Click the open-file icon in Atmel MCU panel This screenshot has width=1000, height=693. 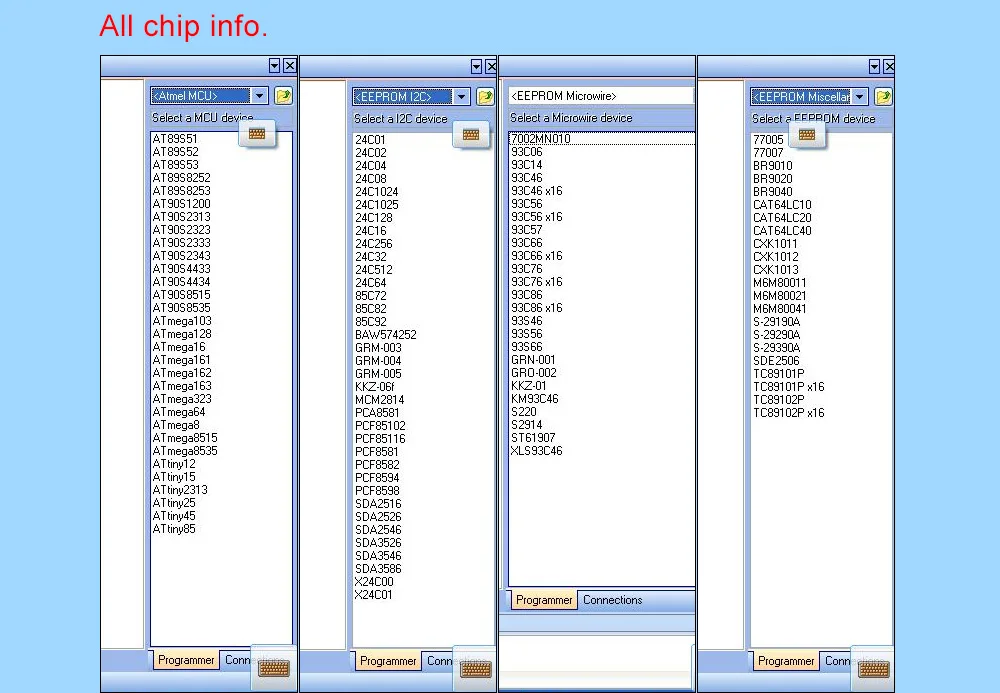[283, 96]
